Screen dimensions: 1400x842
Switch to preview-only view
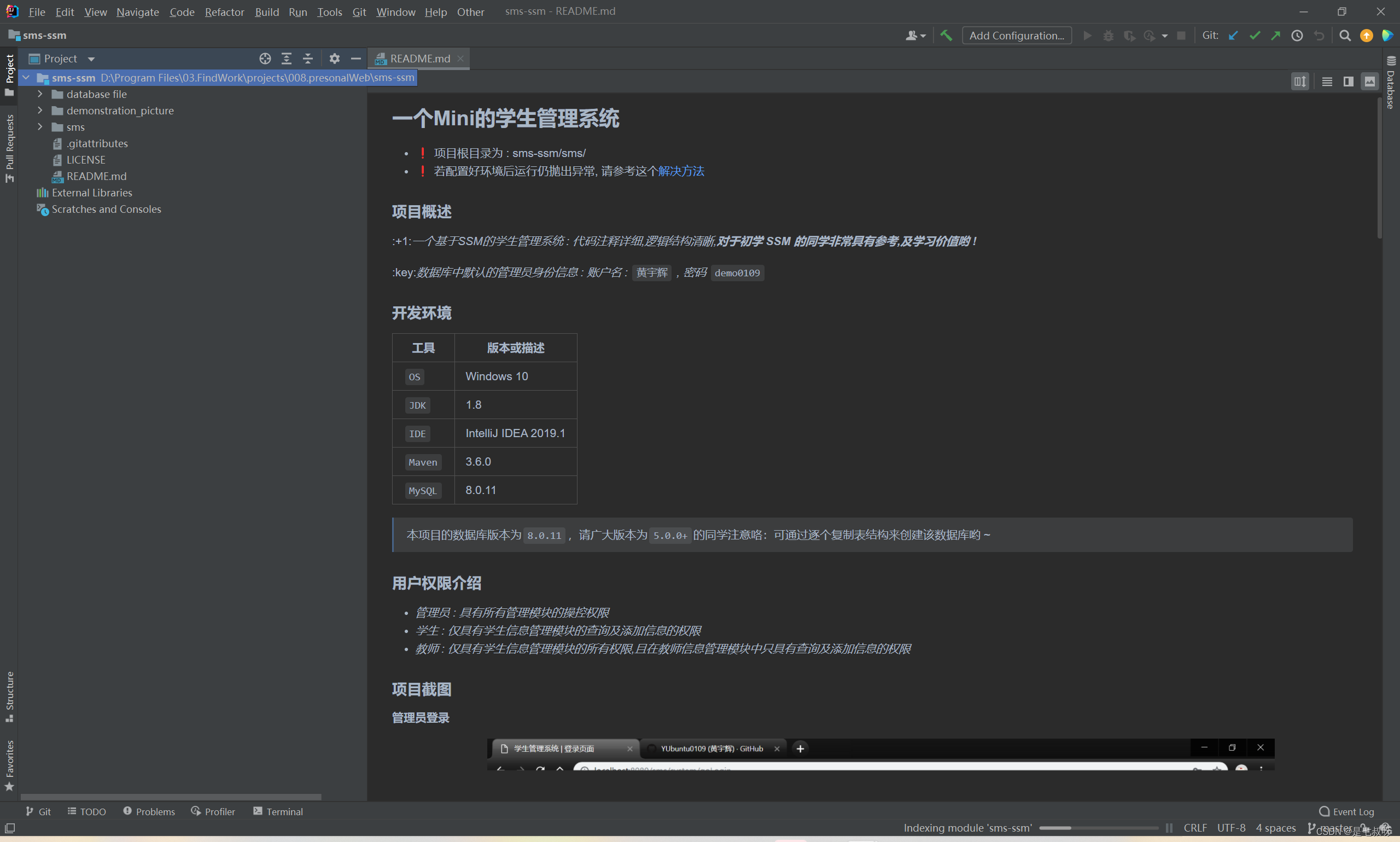[x=1369, y=82]
